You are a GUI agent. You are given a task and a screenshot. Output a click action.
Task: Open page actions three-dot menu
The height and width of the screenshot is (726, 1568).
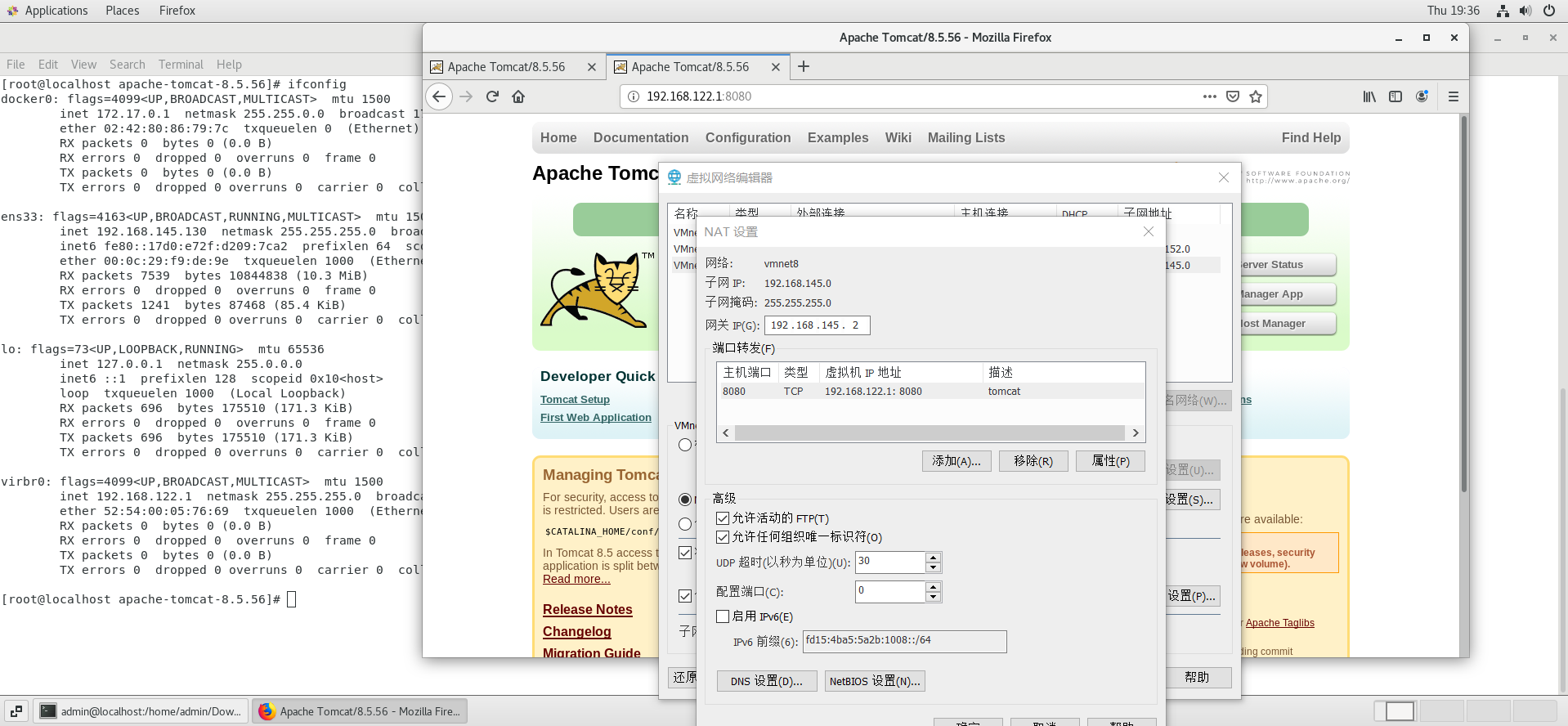tap(1210, 96)
